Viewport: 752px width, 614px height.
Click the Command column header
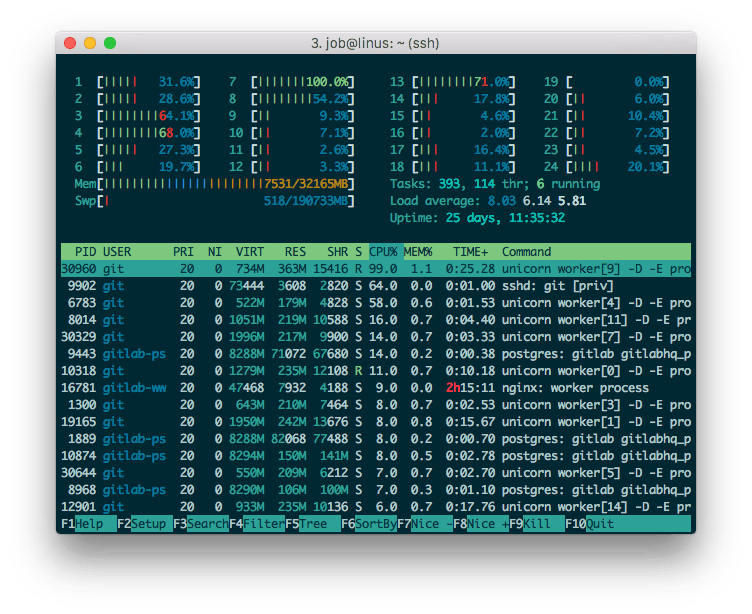pyautogui.click(x=527, y=252)
